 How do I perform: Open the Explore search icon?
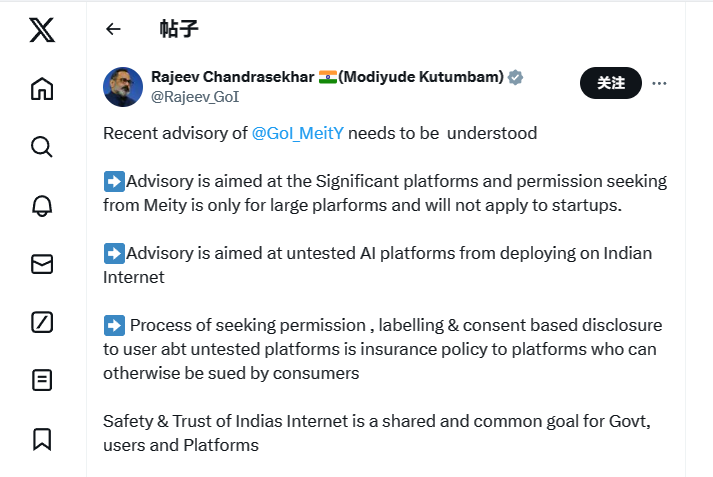click(x=42, y=147)
